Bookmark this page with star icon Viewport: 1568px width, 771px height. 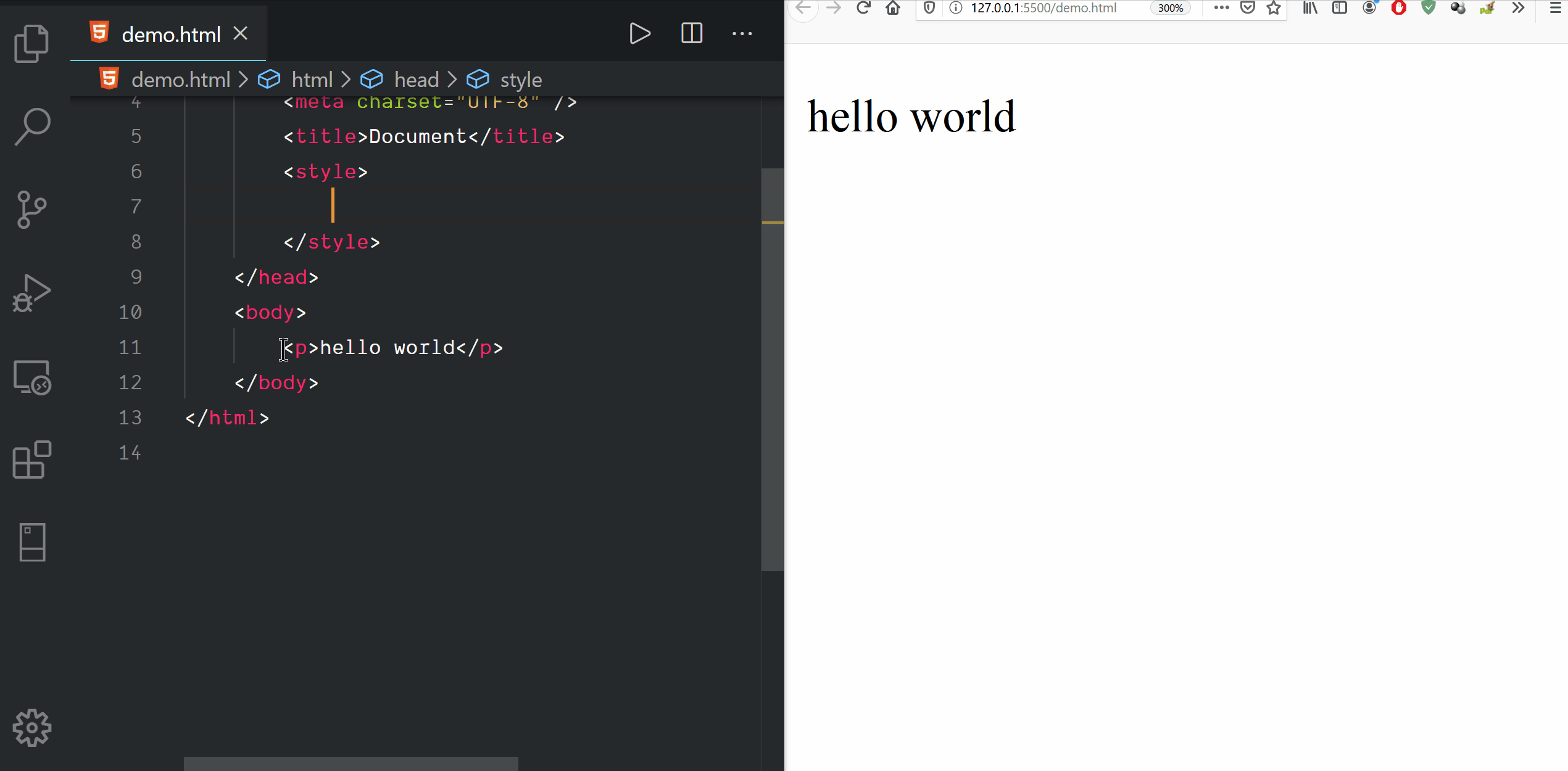(x=1274, y=8)
